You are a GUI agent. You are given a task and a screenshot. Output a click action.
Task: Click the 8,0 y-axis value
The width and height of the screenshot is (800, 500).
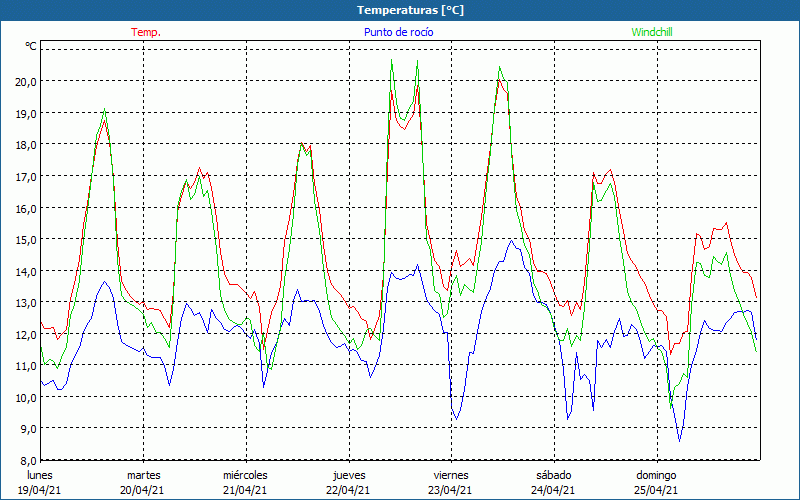tap(28, 461)
